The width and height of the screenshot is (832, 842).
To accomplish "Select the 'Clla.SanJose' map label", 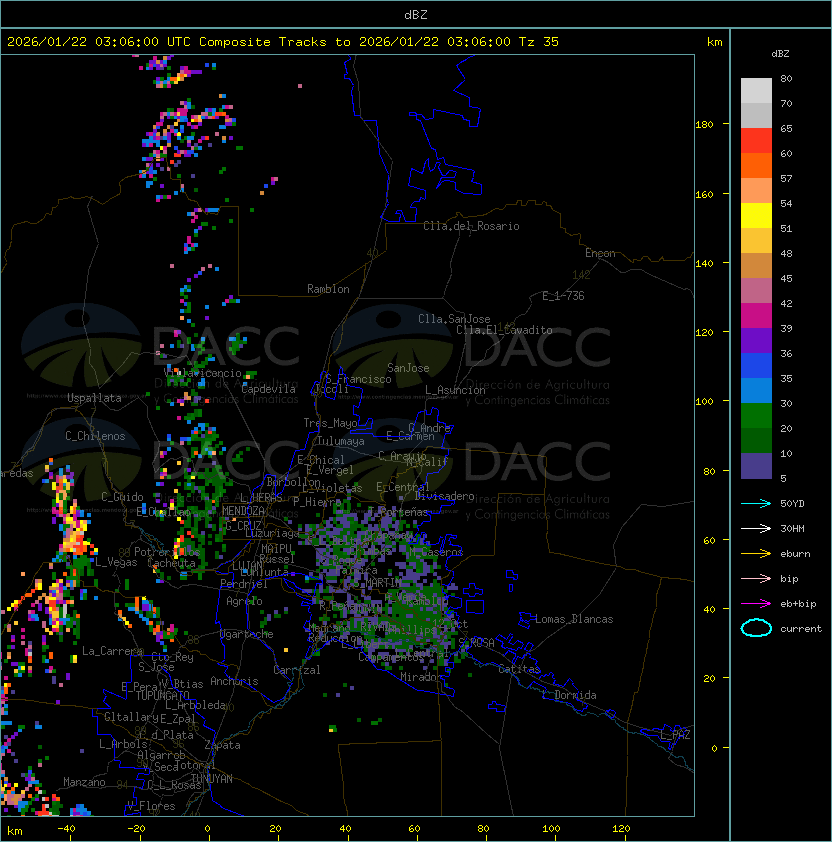I will pyautogui.click(x=454, y=319).
